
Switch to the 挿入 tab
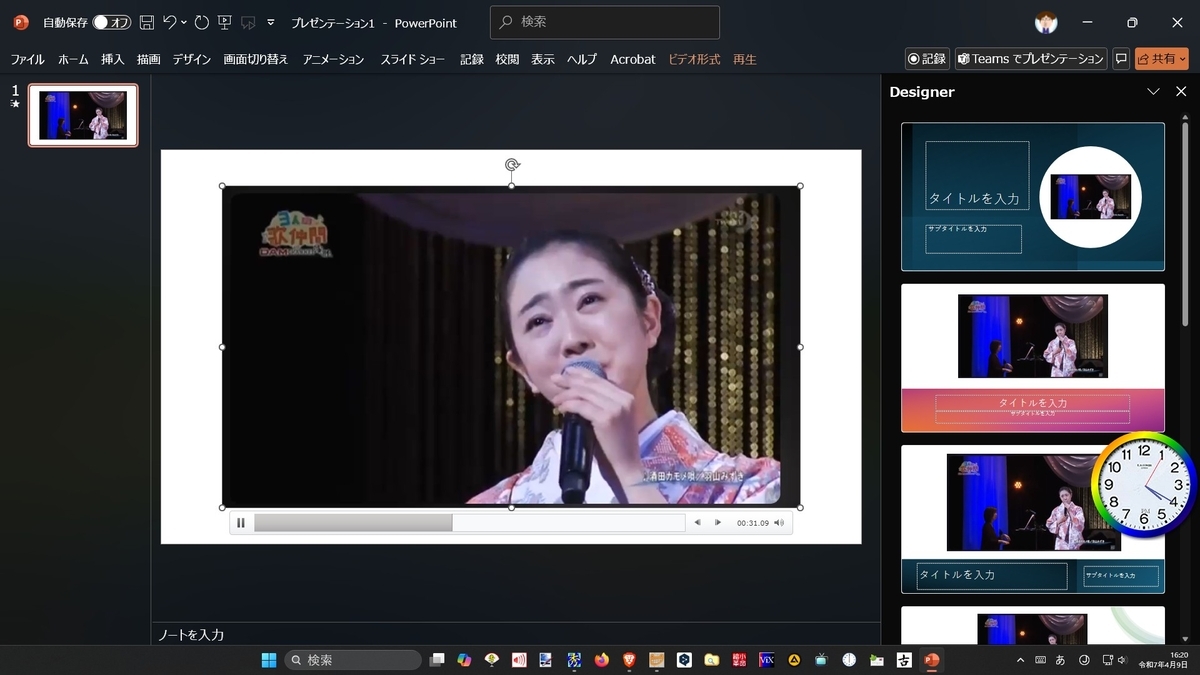pos(113,59)
